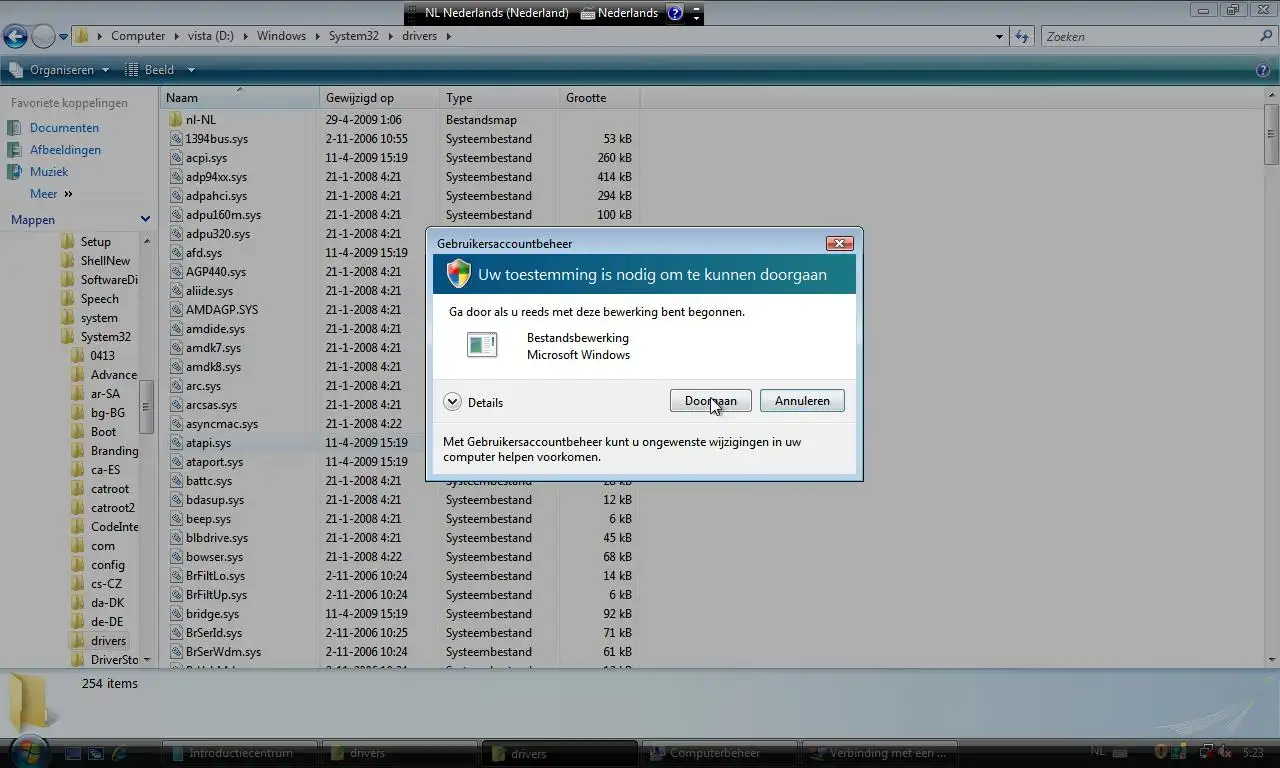The image size is (1280, 768).
Task: Select the catroot2 folder in the tree
Action: pyautogui.click(x=112, y=508)
